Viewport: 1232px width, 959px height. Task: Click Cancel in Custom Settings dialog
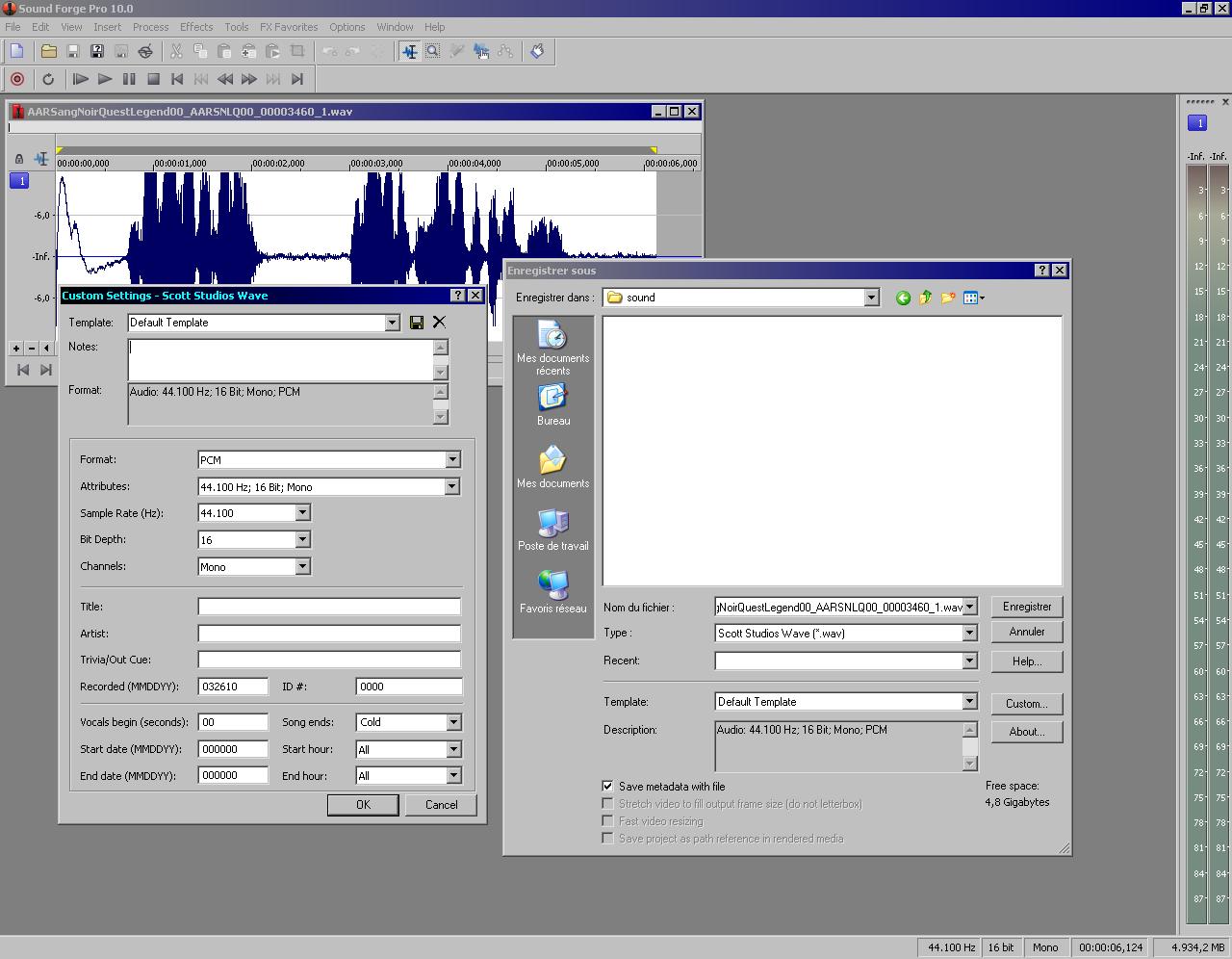click(441, 805)
